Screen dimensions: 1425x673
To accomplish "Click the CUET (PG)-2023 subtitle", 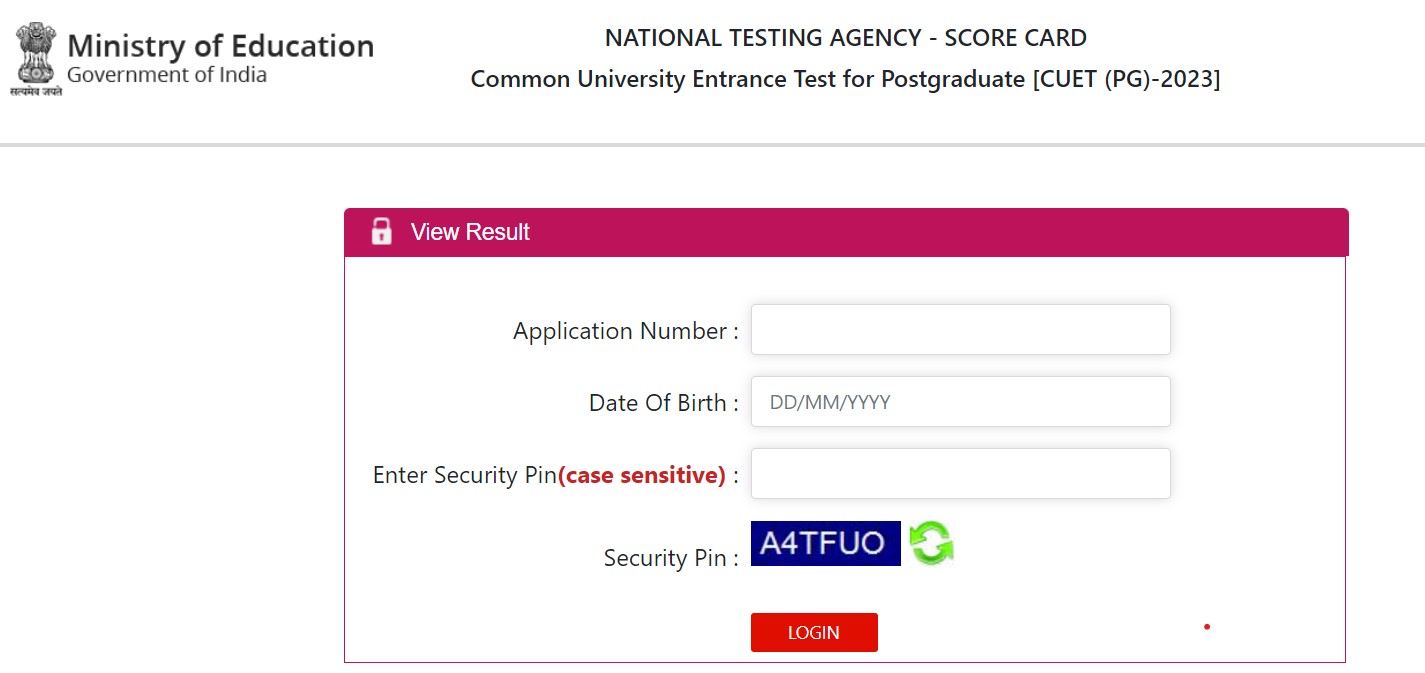I will [x=845, y=79].
